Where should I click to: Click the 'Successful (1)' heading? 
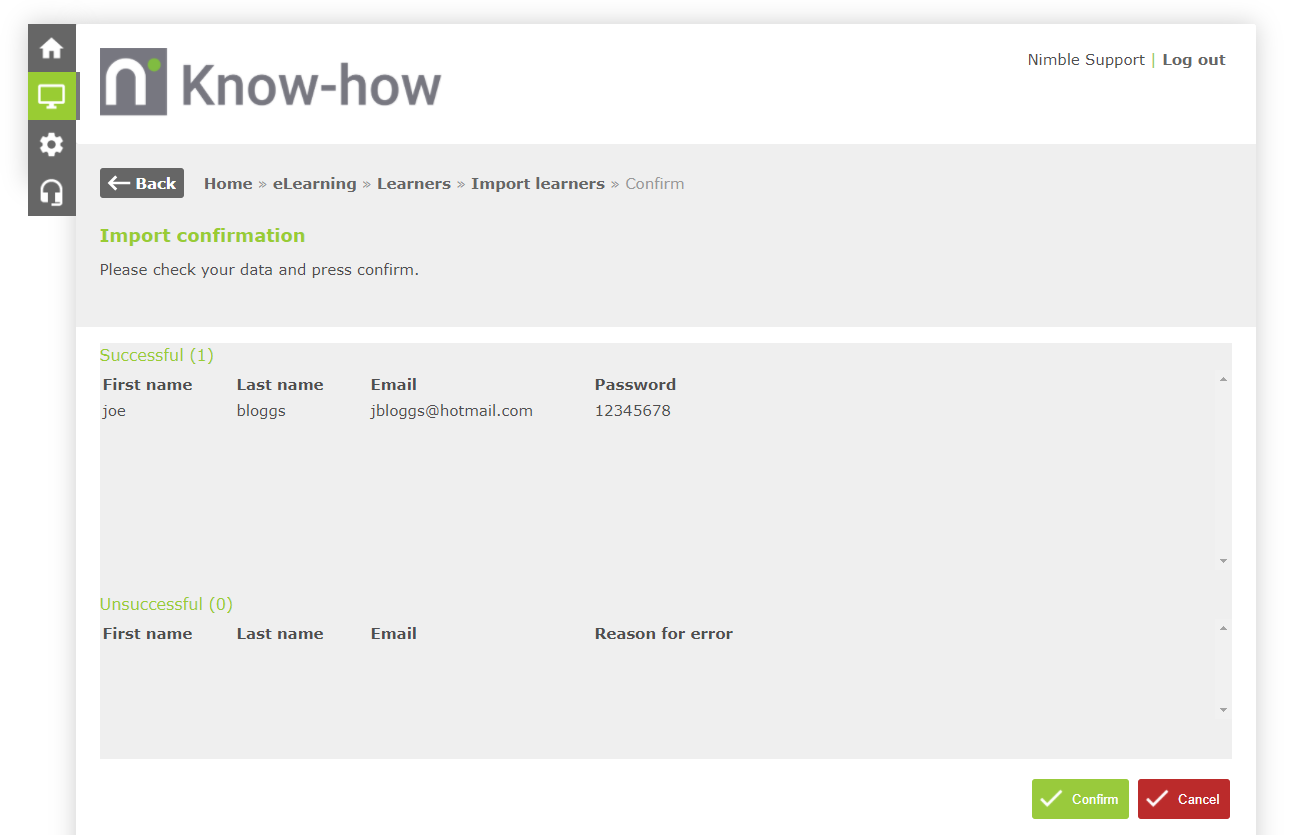point(157,355)
